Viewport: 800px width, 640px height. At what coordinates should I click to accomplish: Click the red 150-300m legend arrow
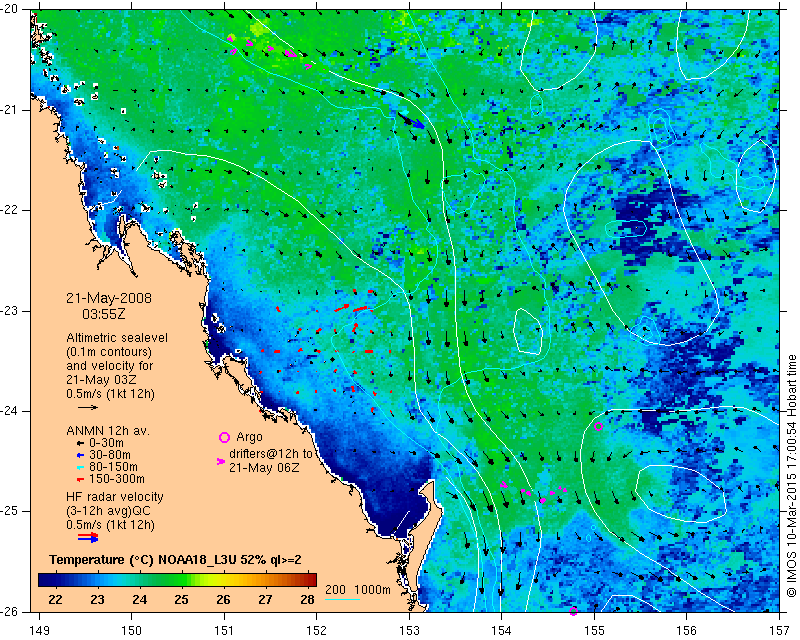pyautogui.click(x=80, y=479)
